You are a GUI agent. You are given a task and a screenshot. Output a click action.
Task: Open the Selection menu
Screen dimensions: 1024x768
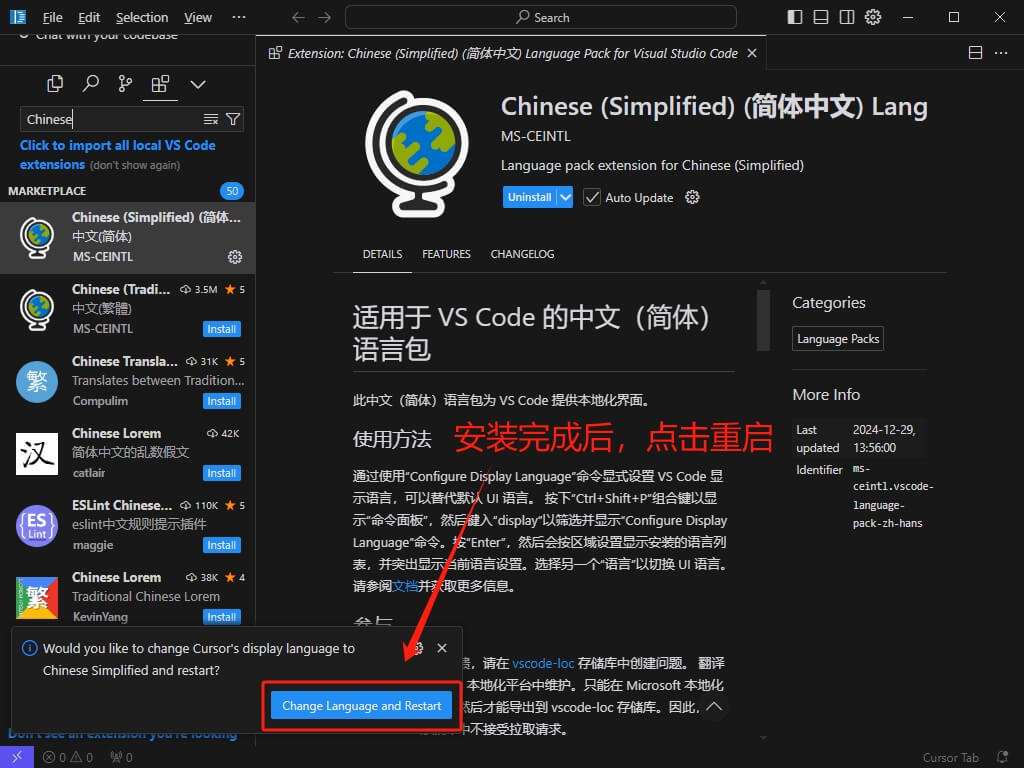(x=142, y=18)
